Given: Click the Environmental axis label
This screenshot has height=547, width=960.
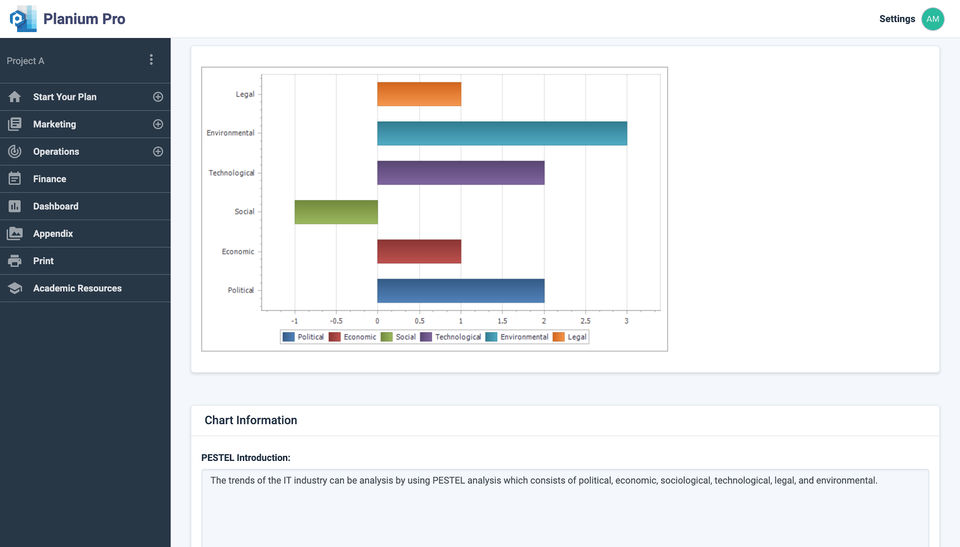Looking at the screenshot, I should click(x=230, y=133).
